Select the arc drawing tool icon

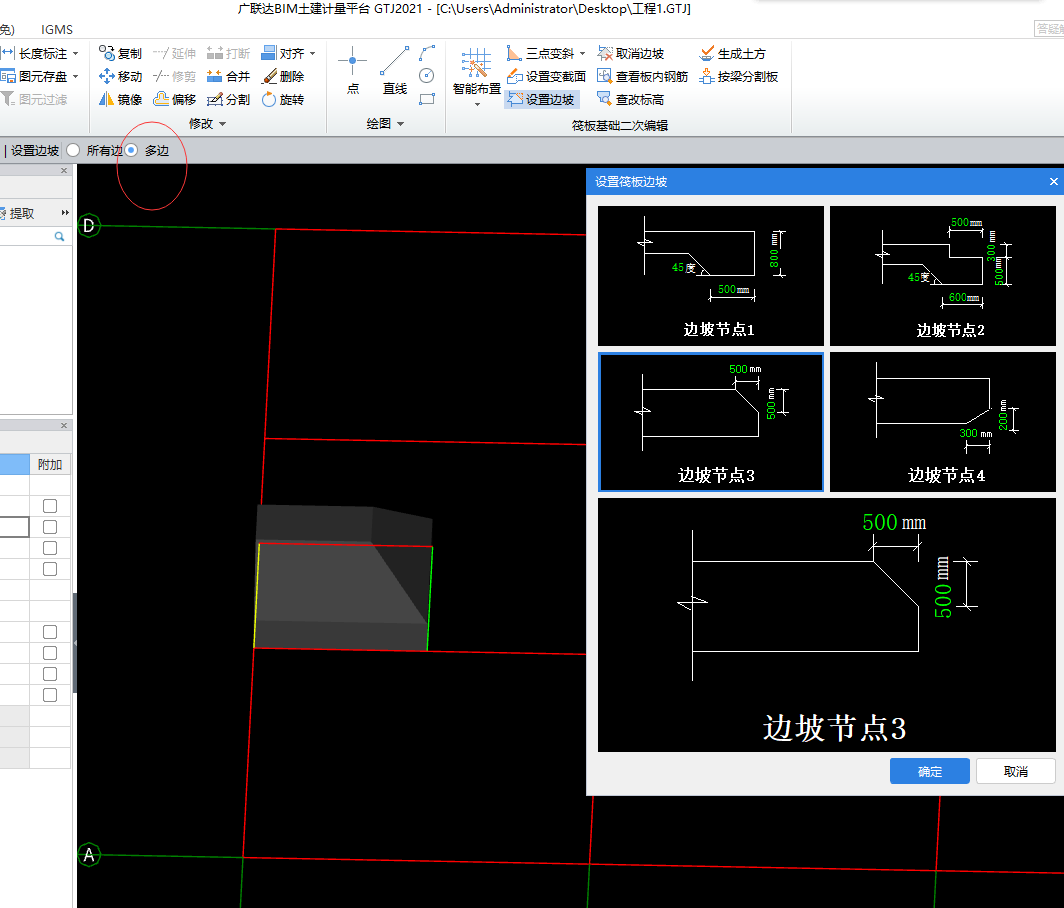pyautogui.click(x=427, y=53)
